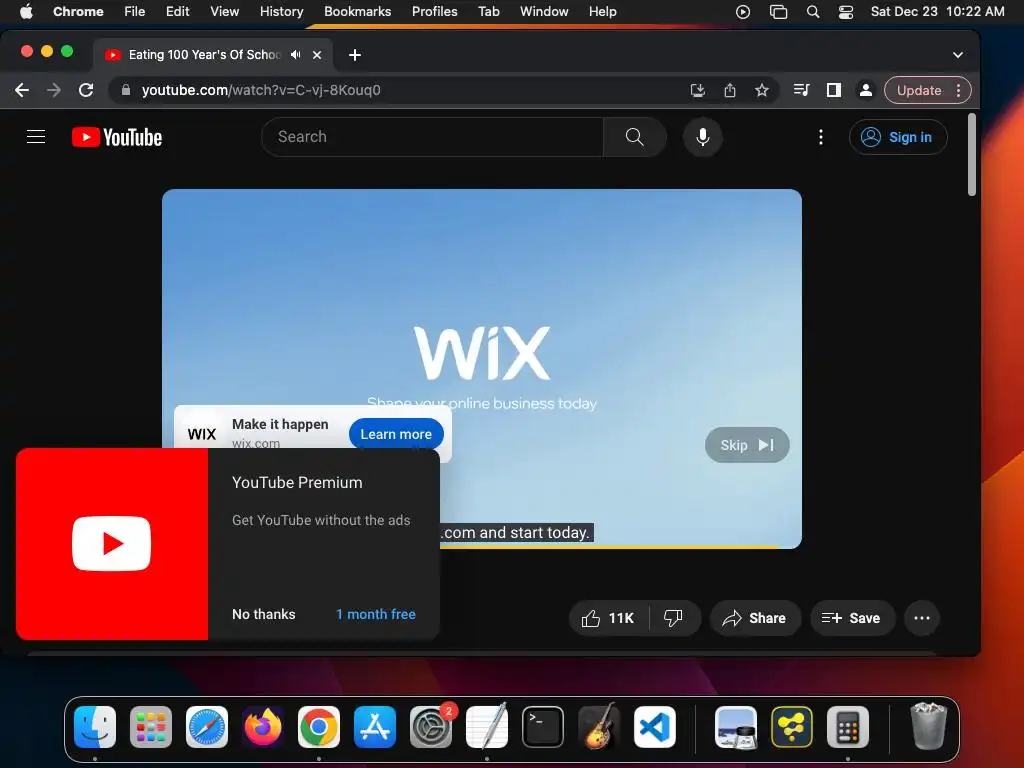The width and height of the screenshot is (1024, 768).
Task: Click the page vertical scrollbar
Action: [972, 154]
